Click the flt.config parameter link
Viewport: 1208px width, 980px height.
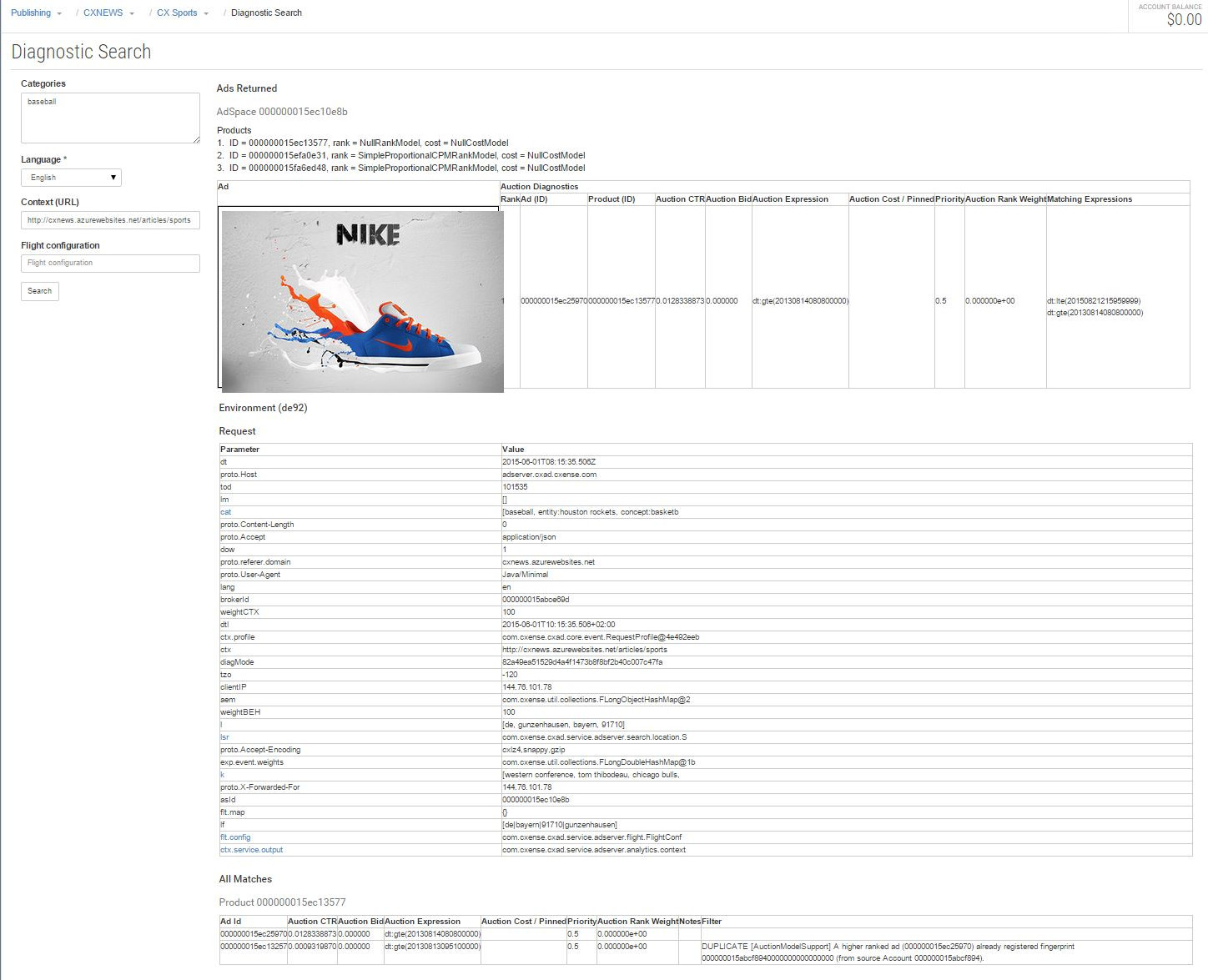pos(235,837)
